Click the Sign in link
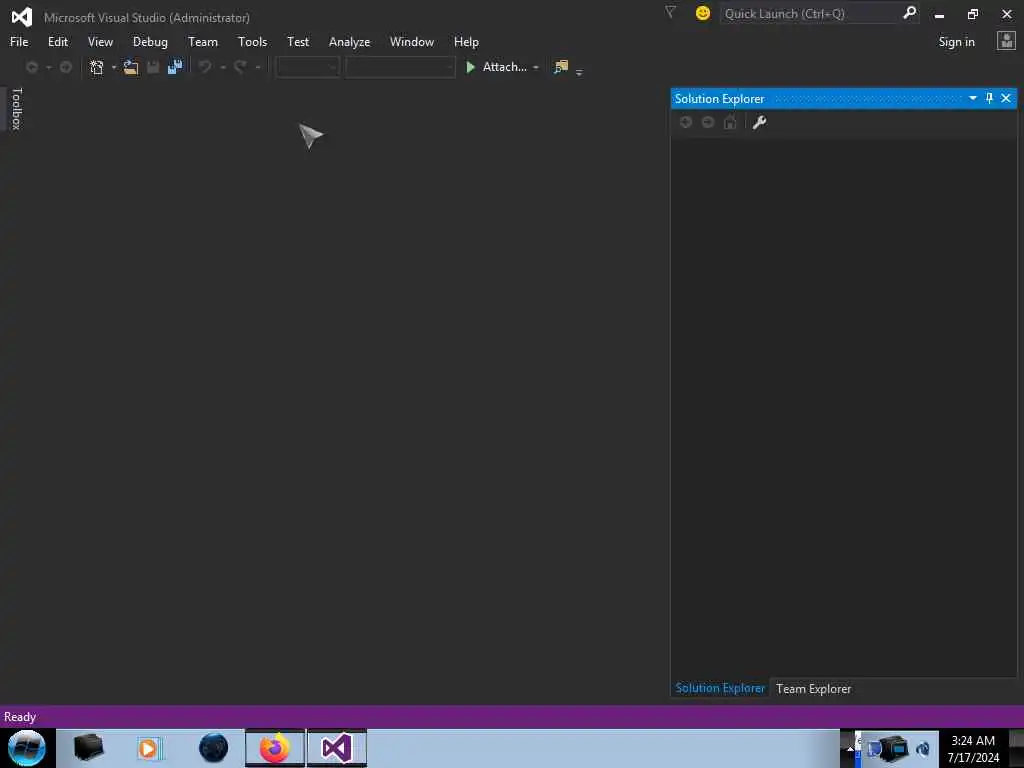The image size is (1024, 768). tap(956, 42)
